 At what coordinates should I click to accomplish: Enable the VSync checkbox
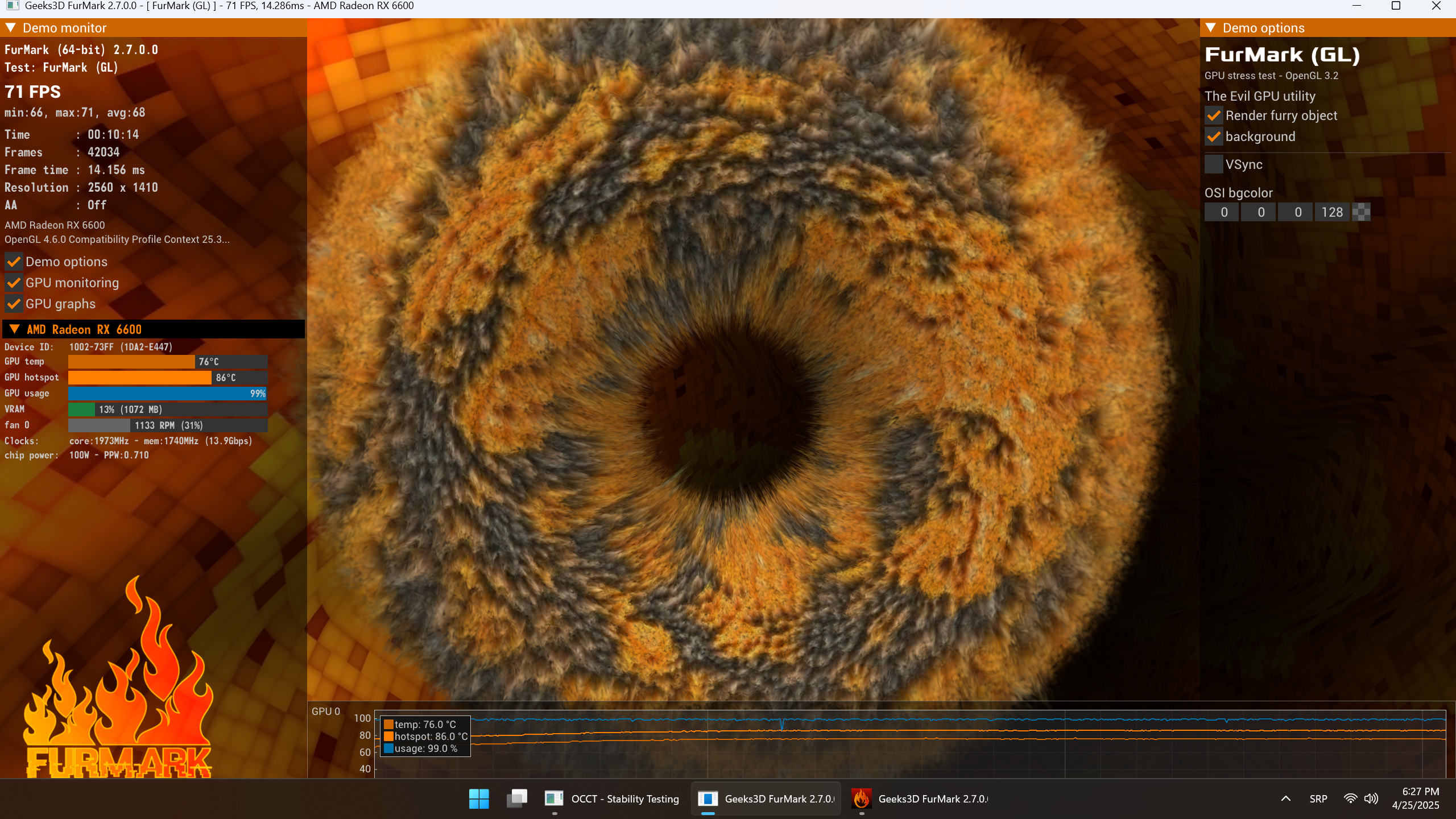tap(1214, 164)
